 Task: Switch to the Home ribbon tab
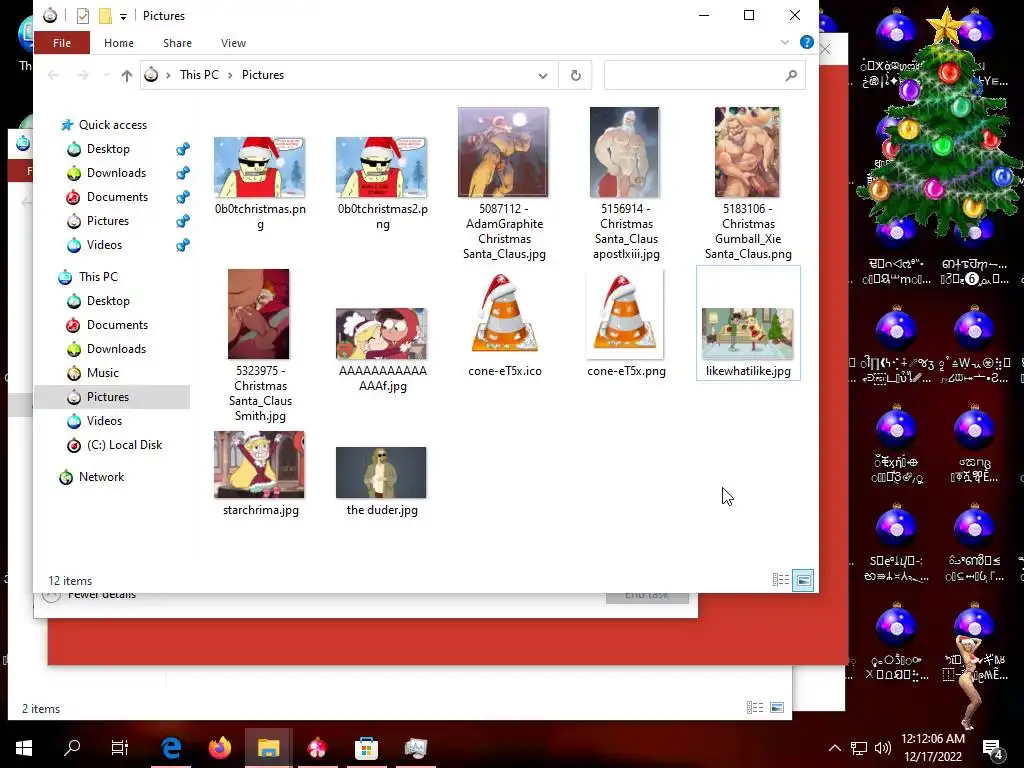119,43
